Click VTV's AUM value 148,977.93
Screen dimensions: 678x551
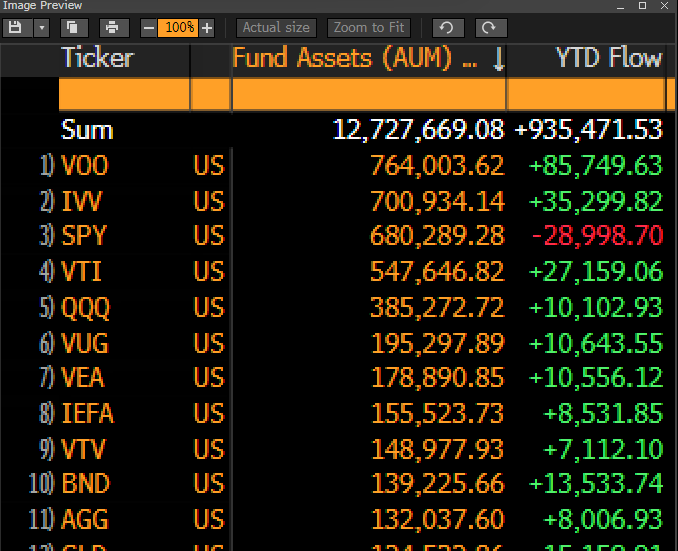coord(438,449)
